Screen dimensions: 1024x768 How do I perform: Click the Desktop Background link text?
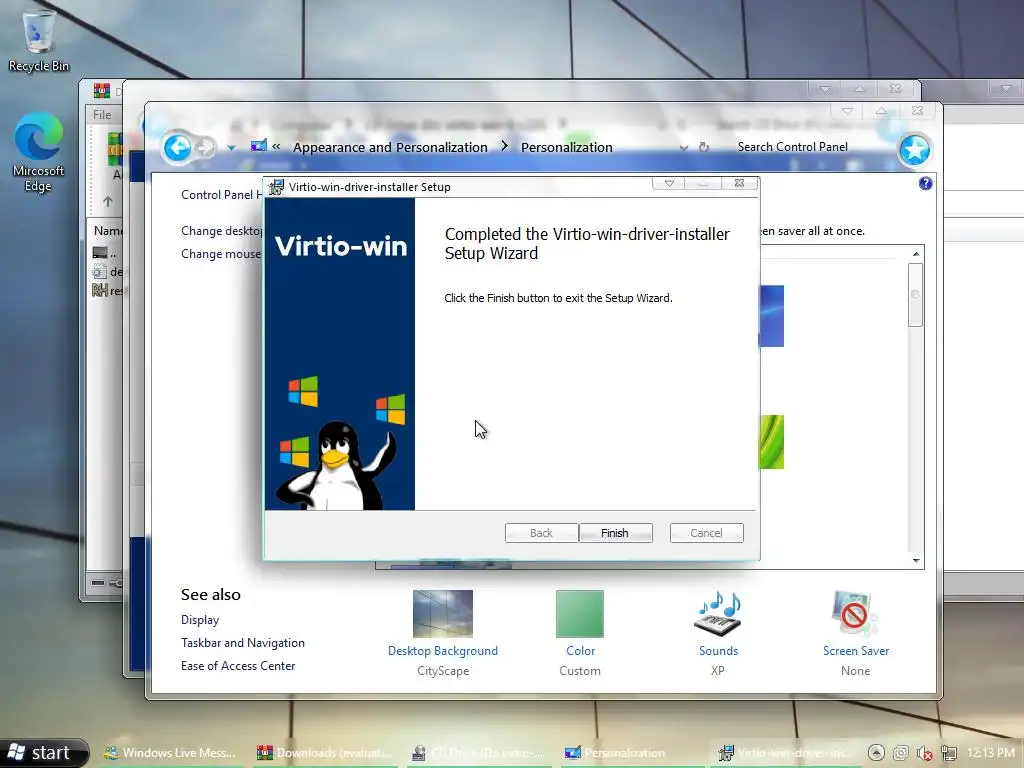(443, 650)
